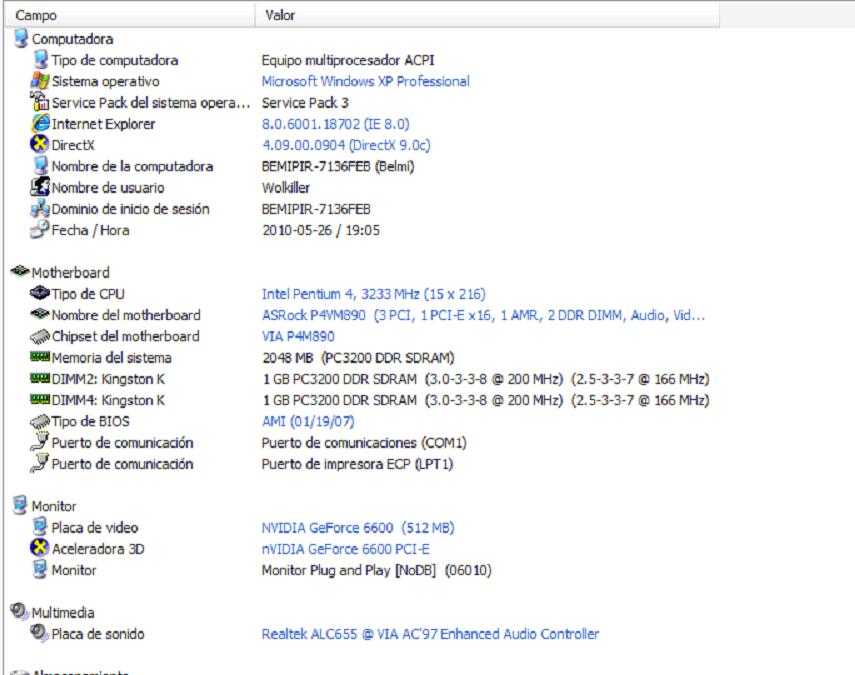This screenshot has width=855, height=675.
Task: Select the Fecha / Hora label
Action: tap(91, 230)
